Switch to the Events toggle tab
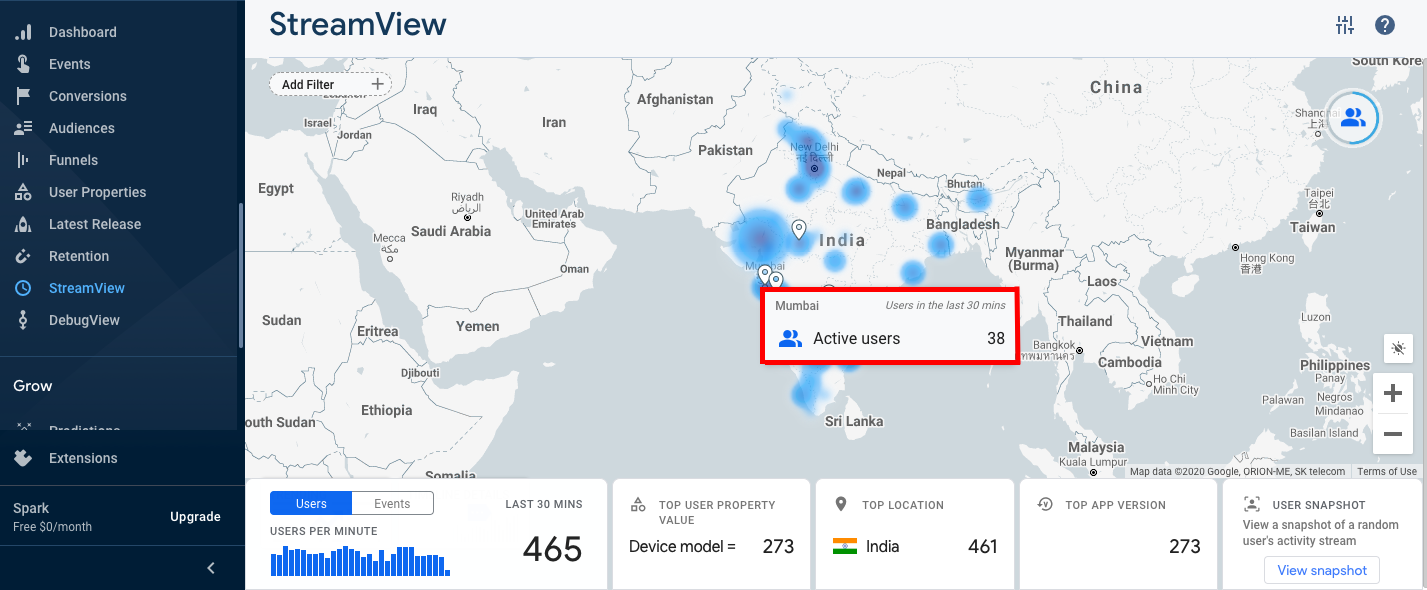 coord(392,503)
